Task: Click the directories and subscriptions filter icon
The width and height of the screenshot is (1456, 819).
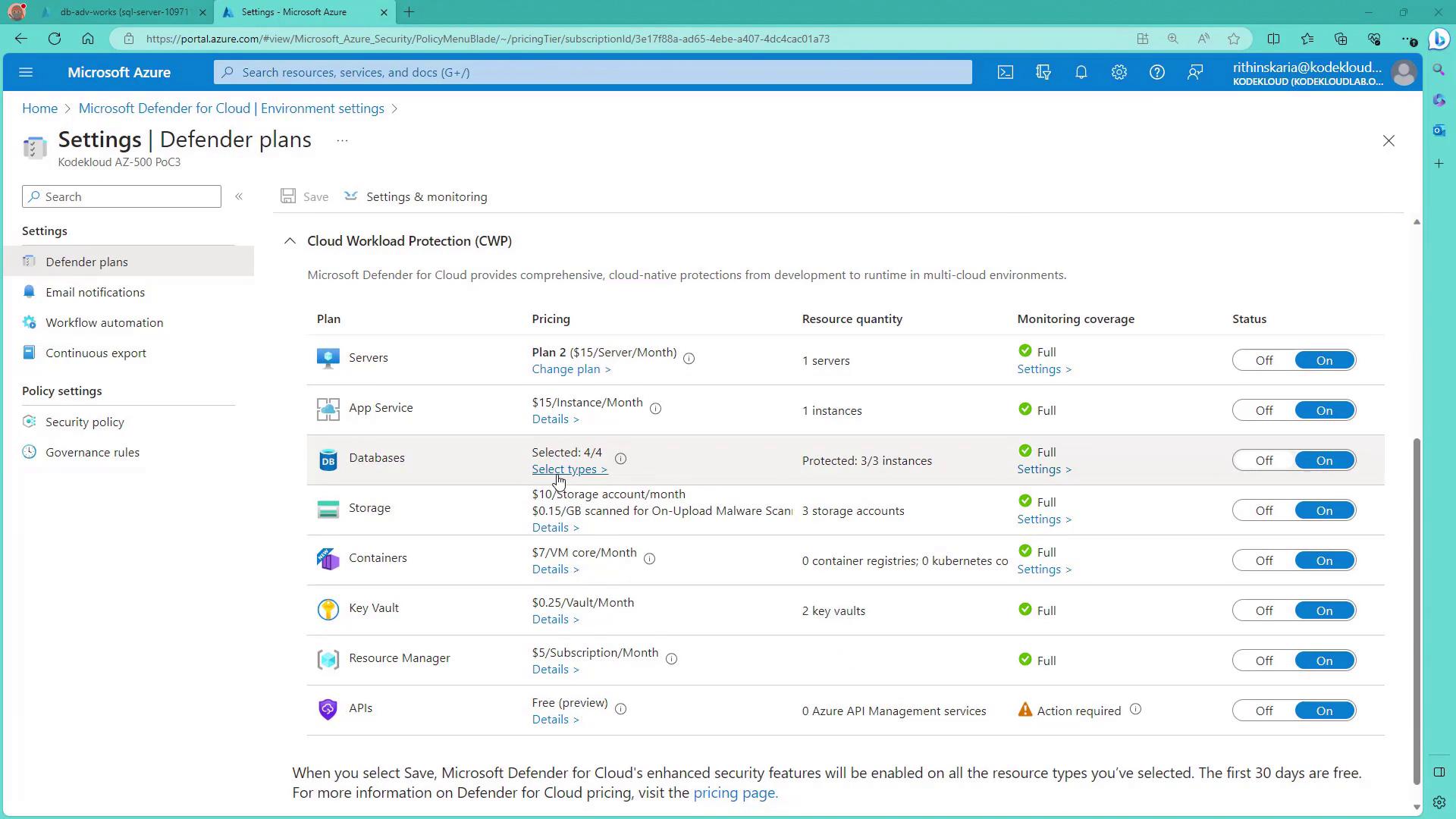Action: click(x=1043, y=73)
